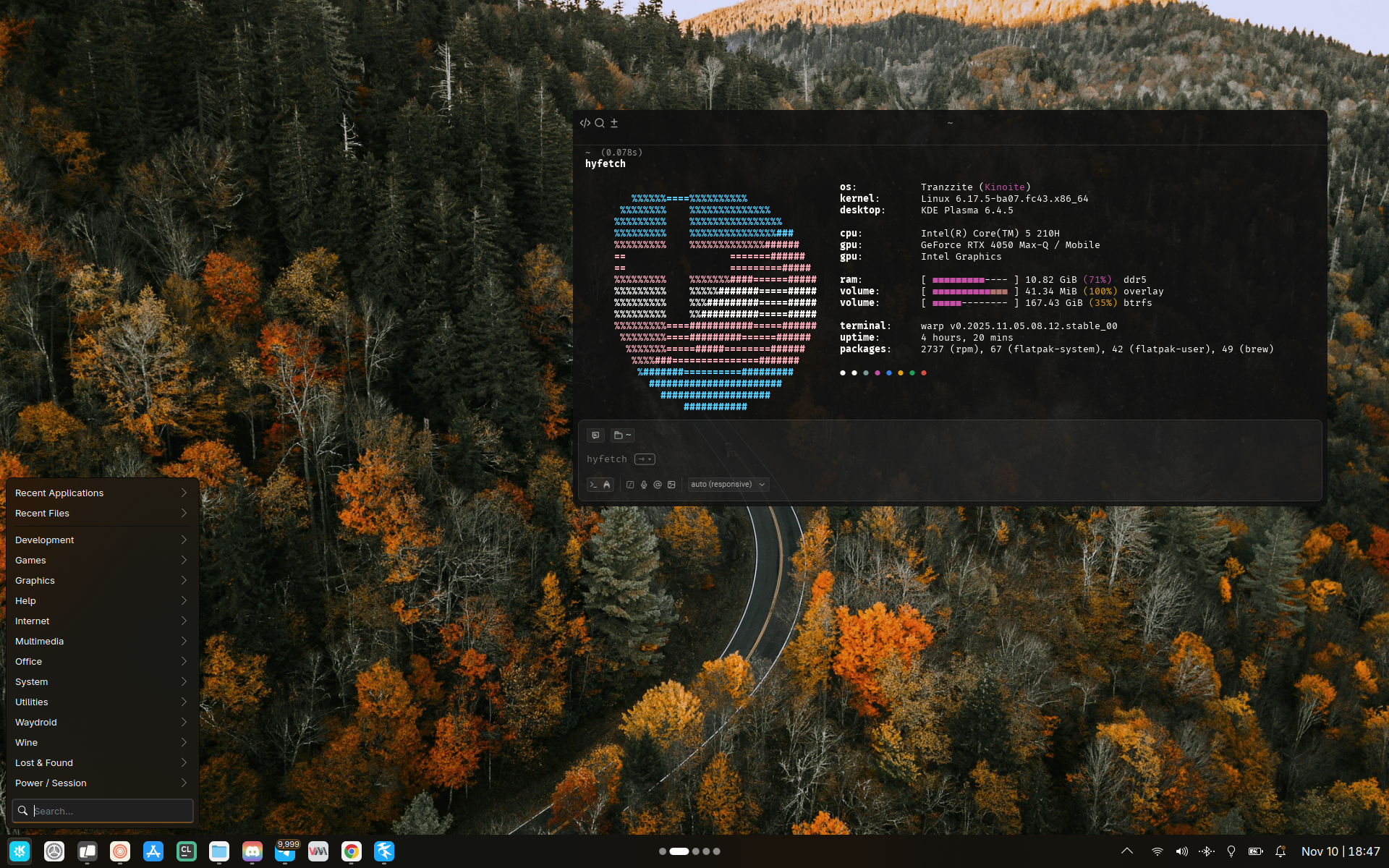Click the launcher Search field
The width and height of the screenshot is (1389, 868).
click(x=109, y=811)
